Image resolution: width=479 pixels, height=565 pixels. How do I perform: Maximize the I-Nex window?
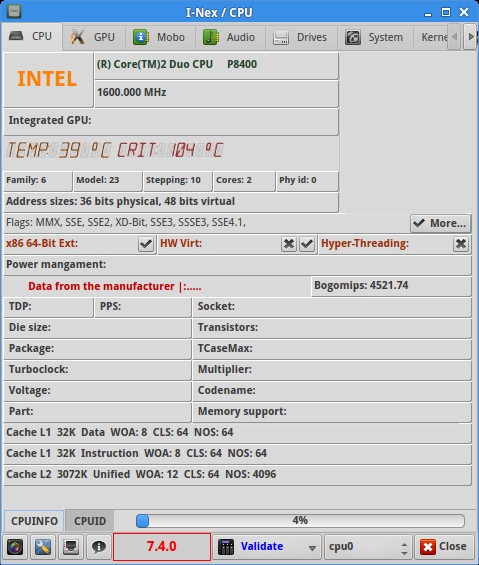(446, 13)
